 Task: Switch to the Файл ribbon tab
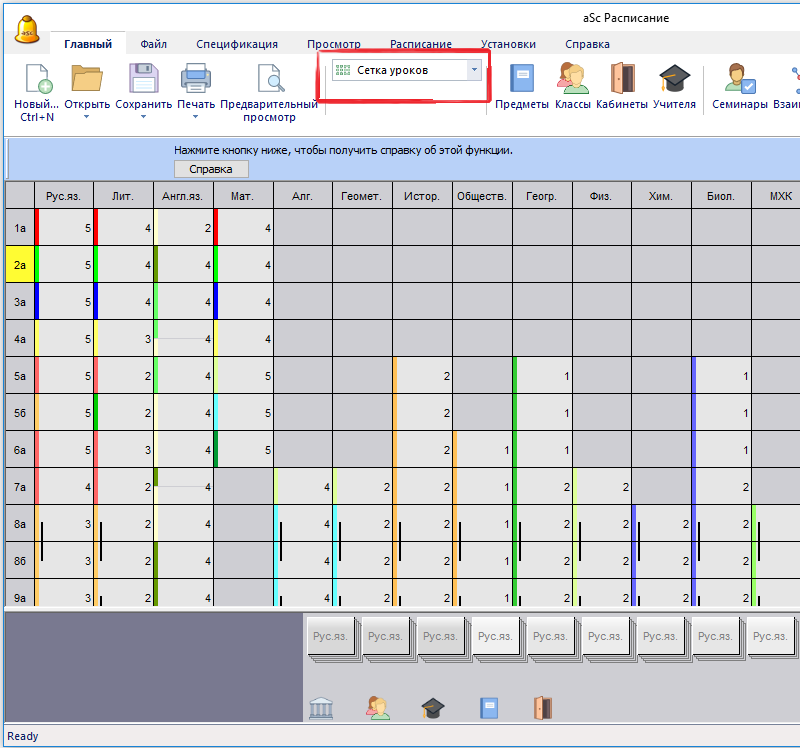[153, 44]
